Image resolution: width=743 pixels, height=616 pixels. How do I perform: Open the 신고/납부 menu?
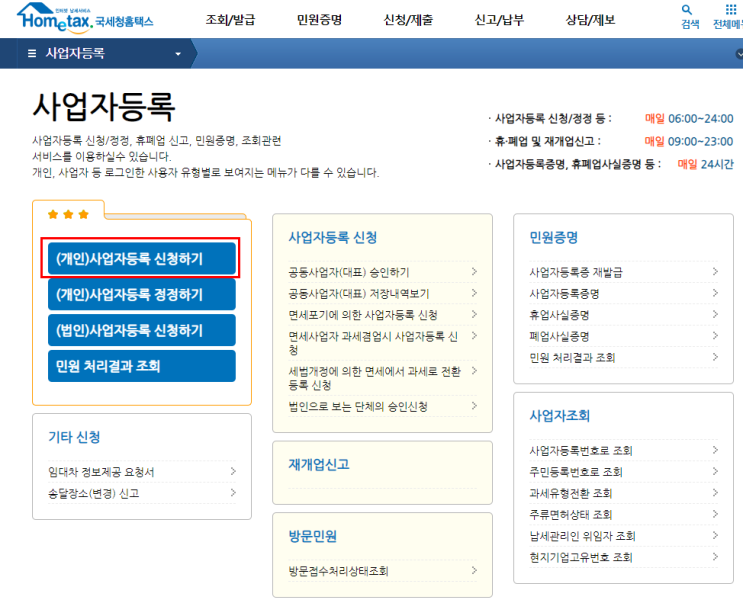pyautogui.click(x=499, y=20)
